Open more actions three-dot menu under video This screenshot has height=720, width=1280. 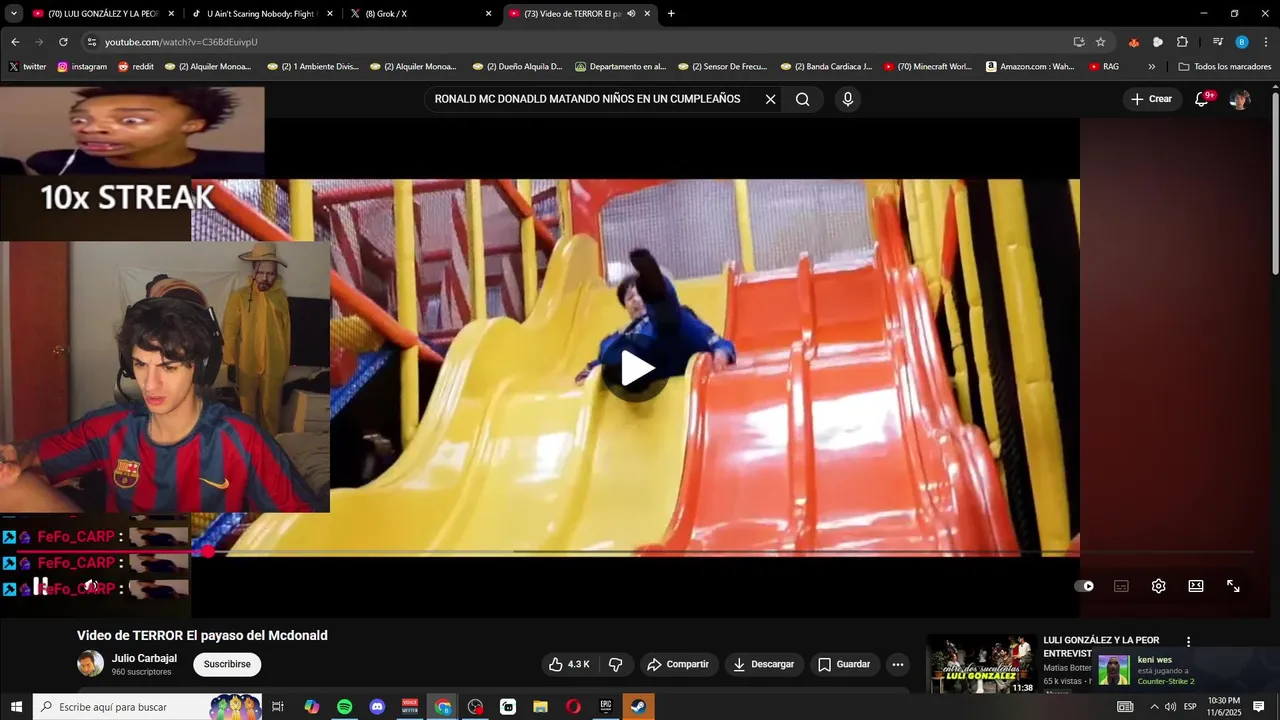[898, 664]
